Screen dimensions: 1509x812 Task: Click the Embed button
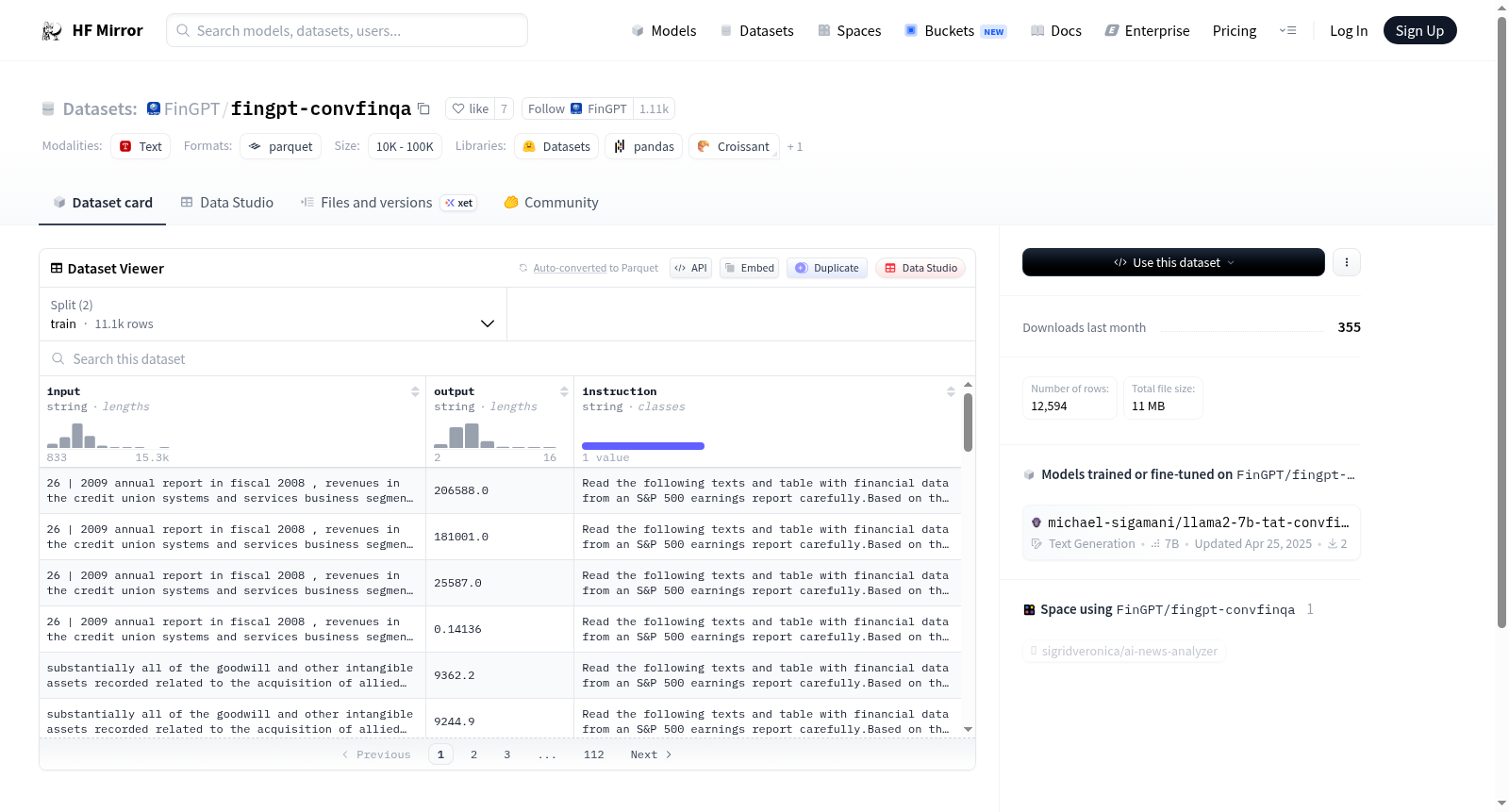pyautogui.click(x=749, y=268)
